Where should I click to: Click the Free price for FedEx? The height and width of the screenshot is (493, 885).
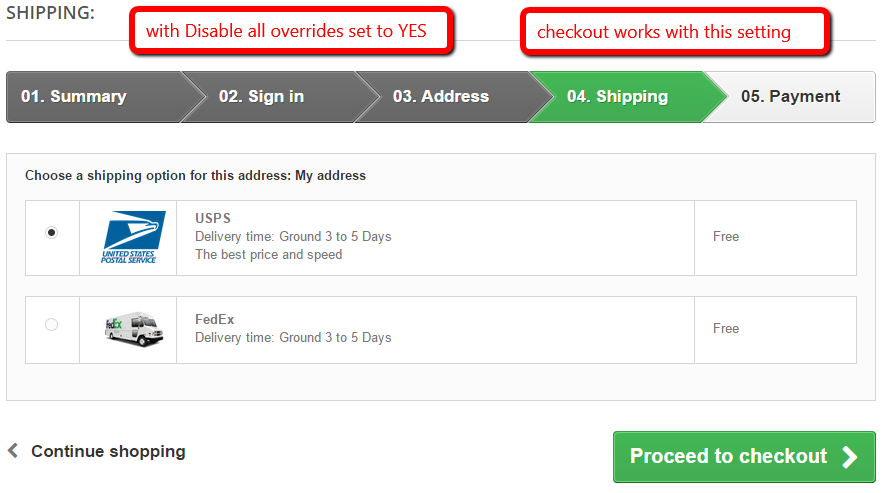pos(726,328)
